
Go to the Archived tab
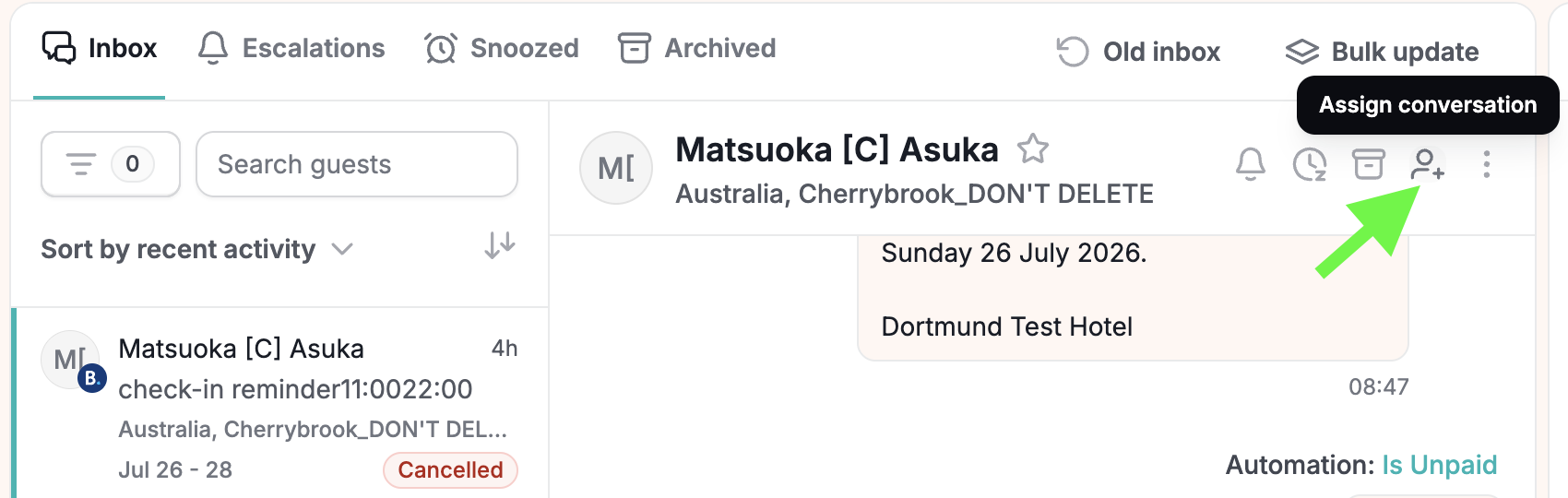coord(697,48)
